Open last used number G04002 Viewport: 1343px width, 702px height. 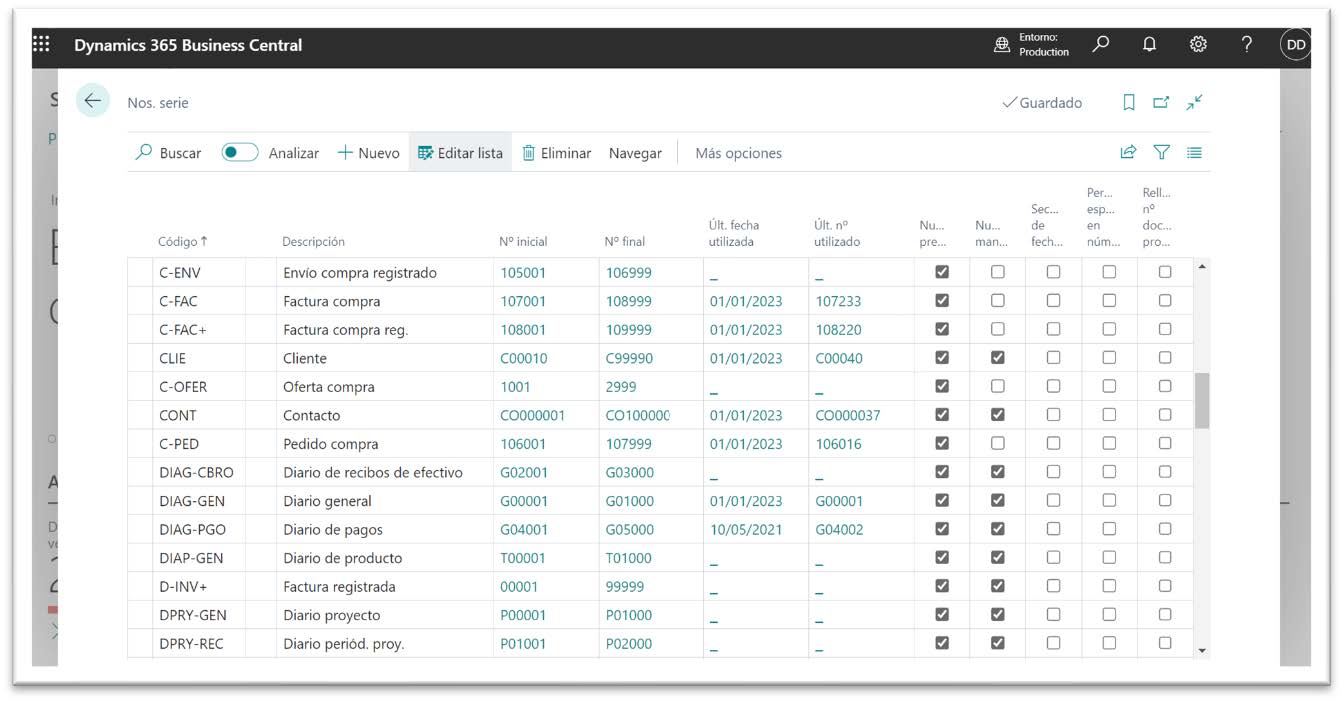839,530
